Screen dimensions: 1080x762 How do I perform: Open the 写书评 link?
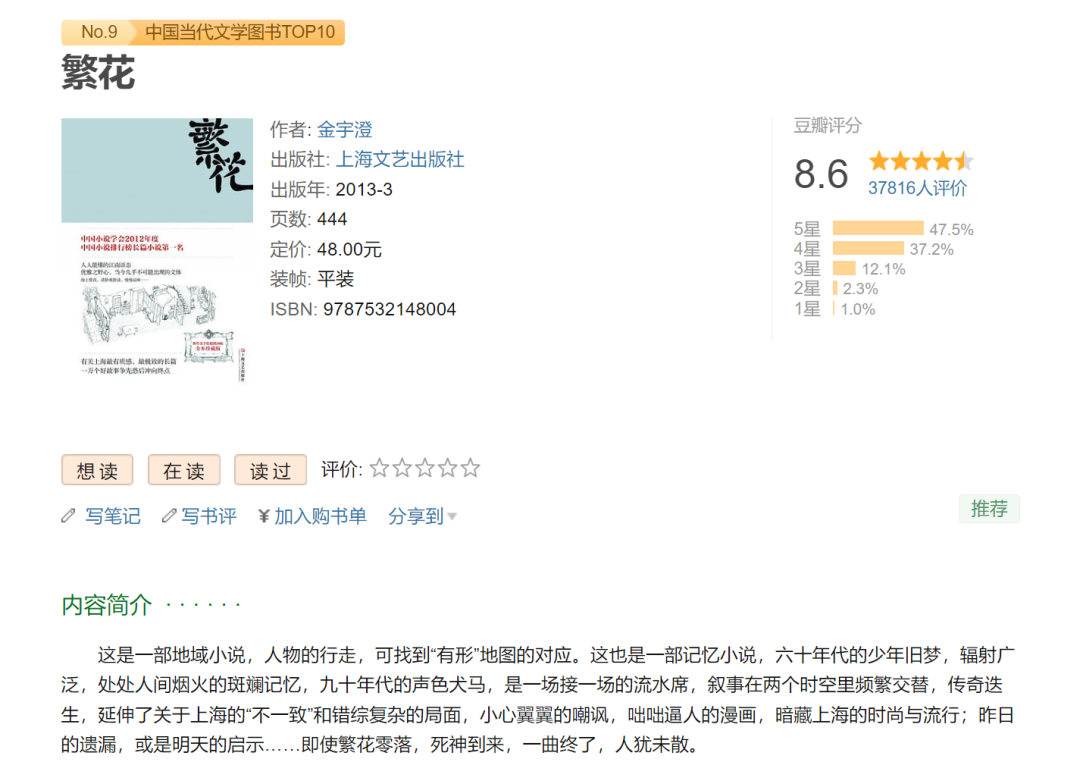pos(209,516)
